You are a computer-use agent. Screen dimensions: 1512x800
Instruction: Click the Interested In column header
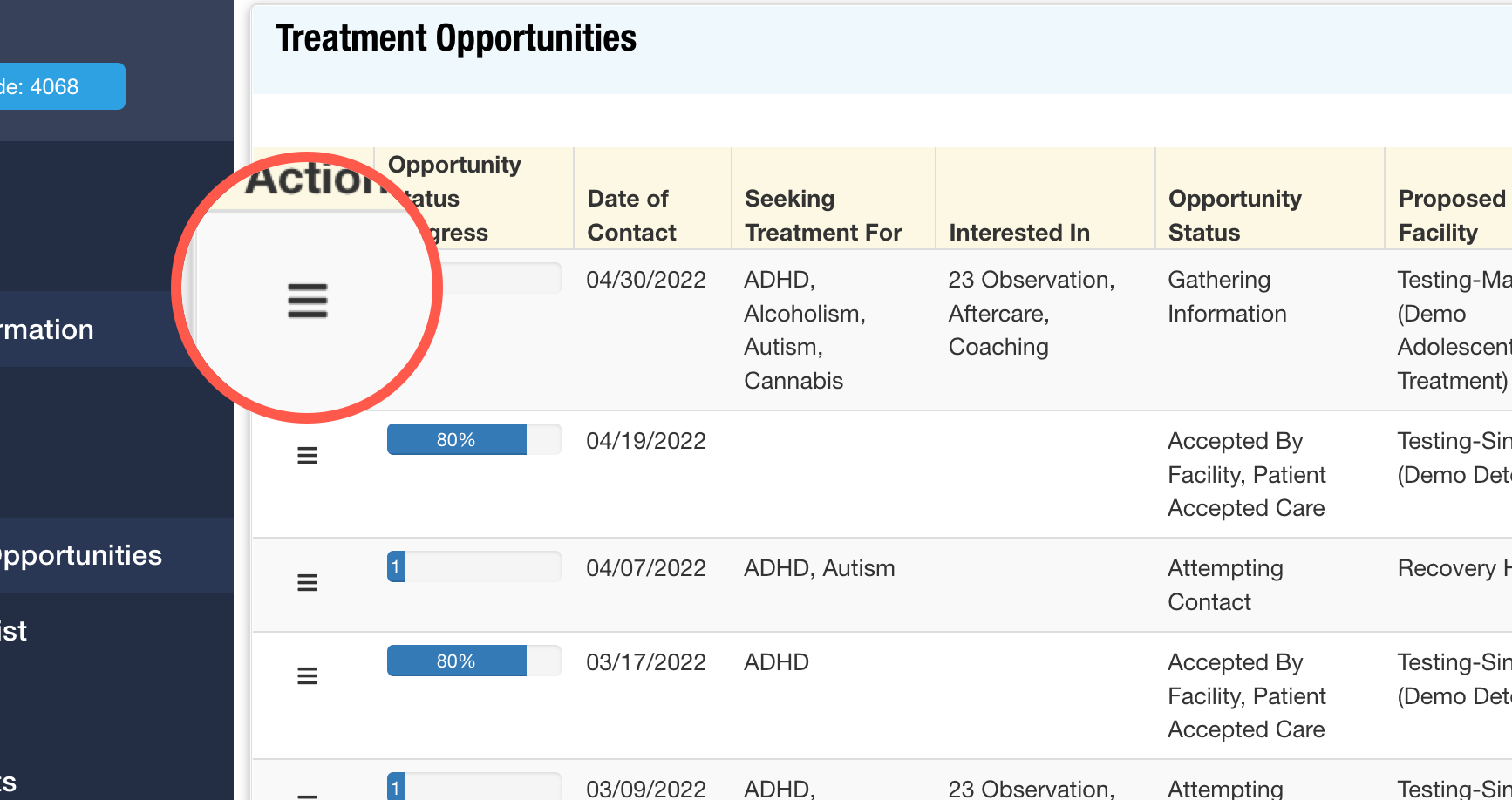click(1019, 233)
